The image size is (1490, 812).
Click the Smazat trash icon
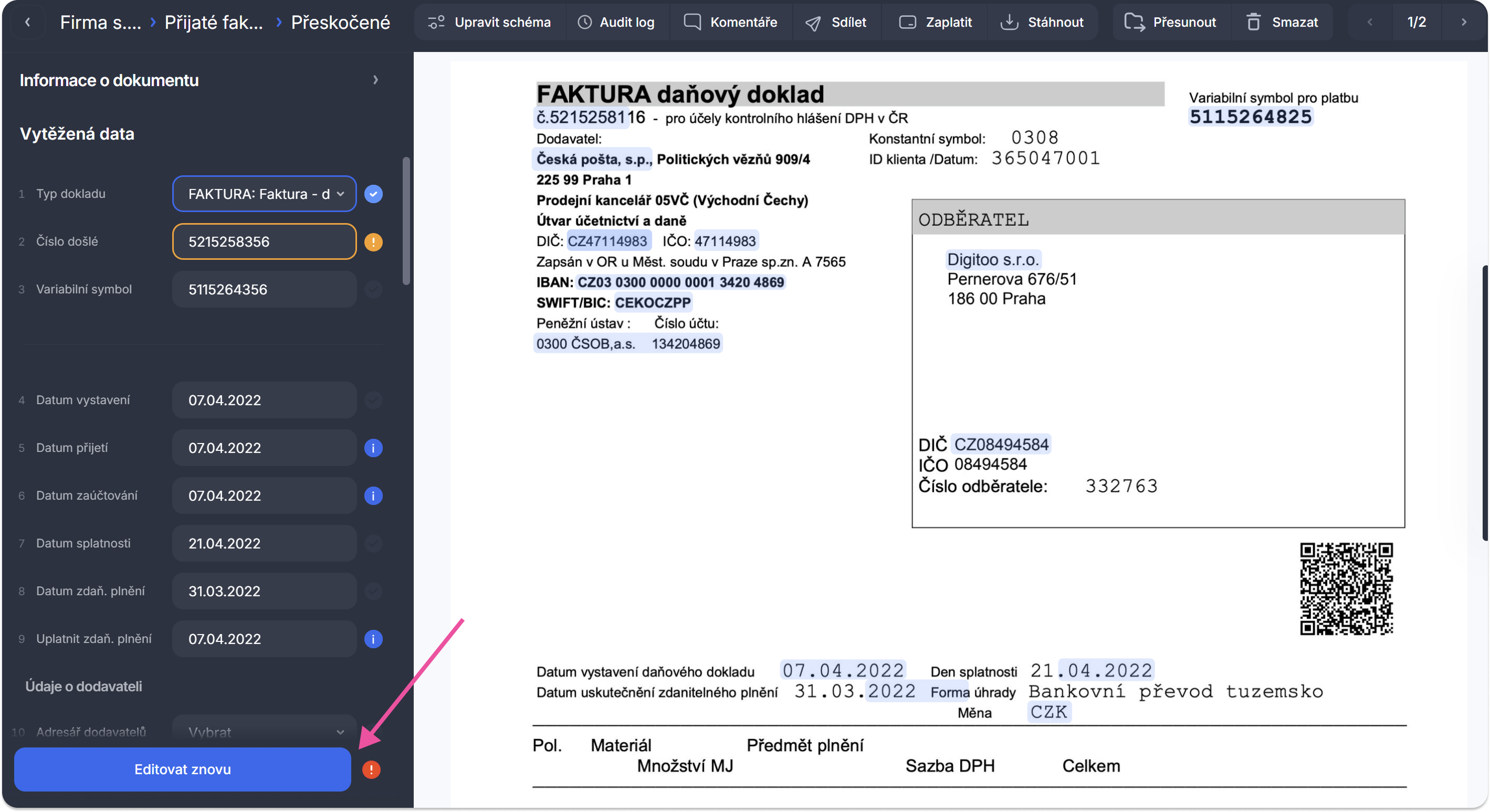(x=1253, y=23)
